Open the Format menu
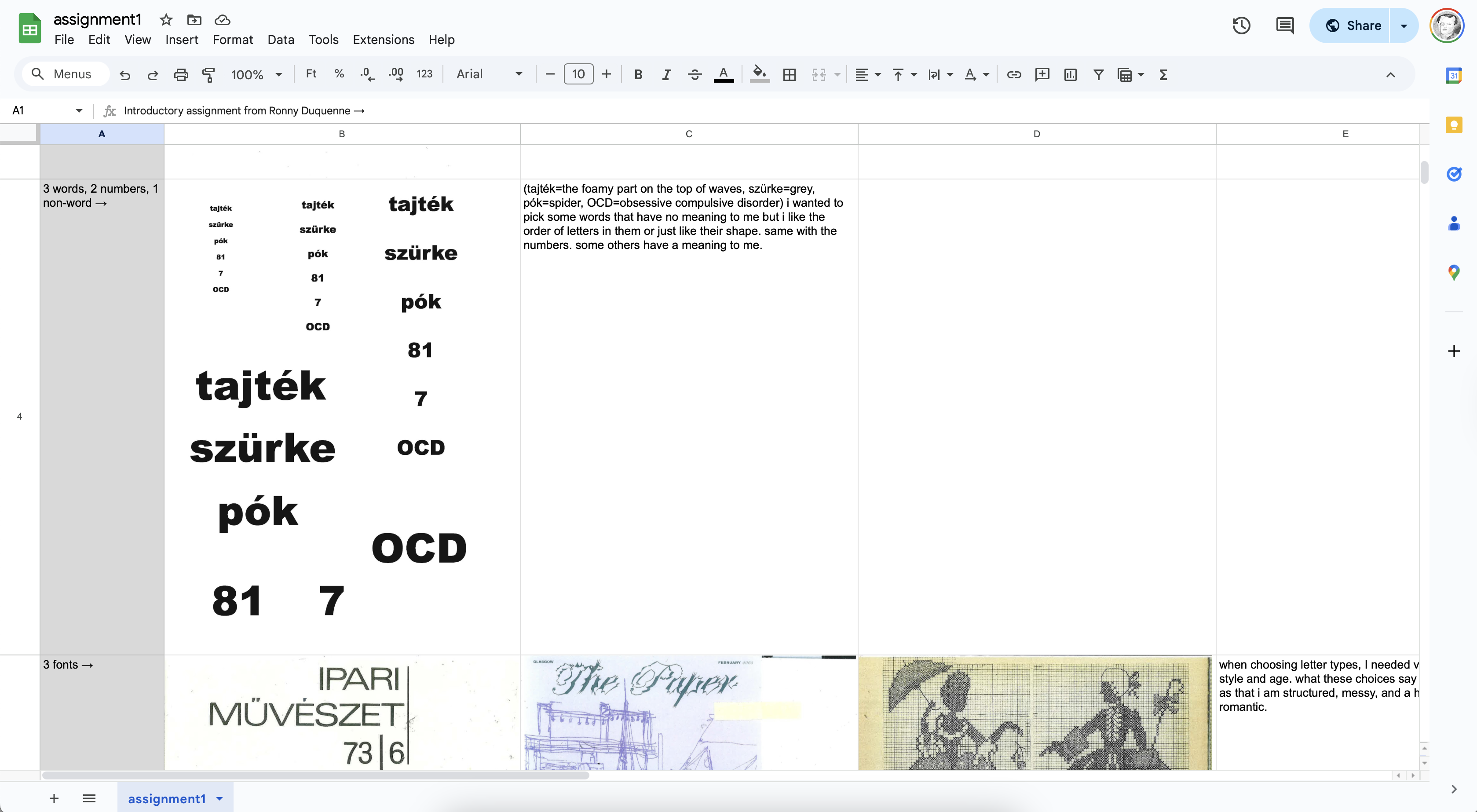 click(232, 40)
